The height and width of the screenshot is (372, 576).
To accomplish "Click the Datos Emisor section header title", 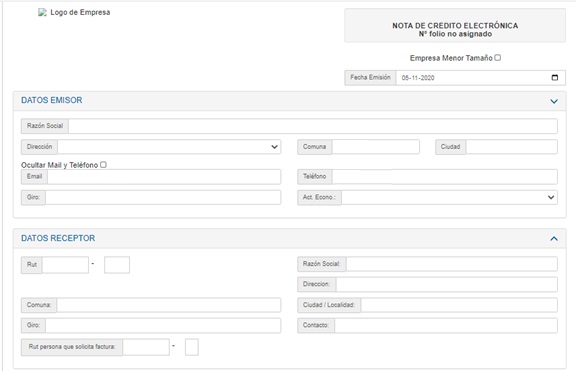I will (51, 100).
